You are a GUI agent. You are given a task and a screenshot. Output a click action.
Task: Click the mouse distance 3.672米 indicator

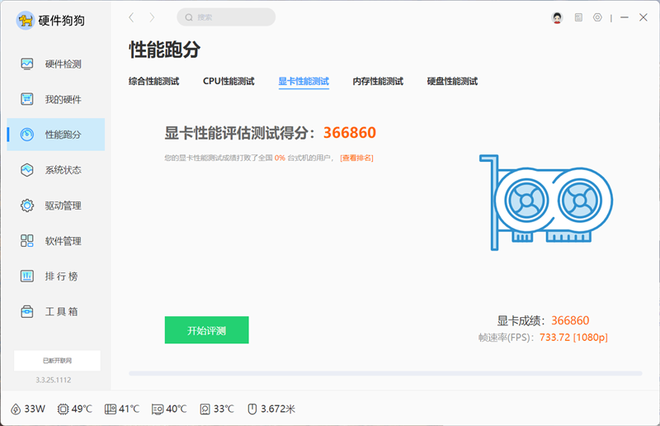271,409
